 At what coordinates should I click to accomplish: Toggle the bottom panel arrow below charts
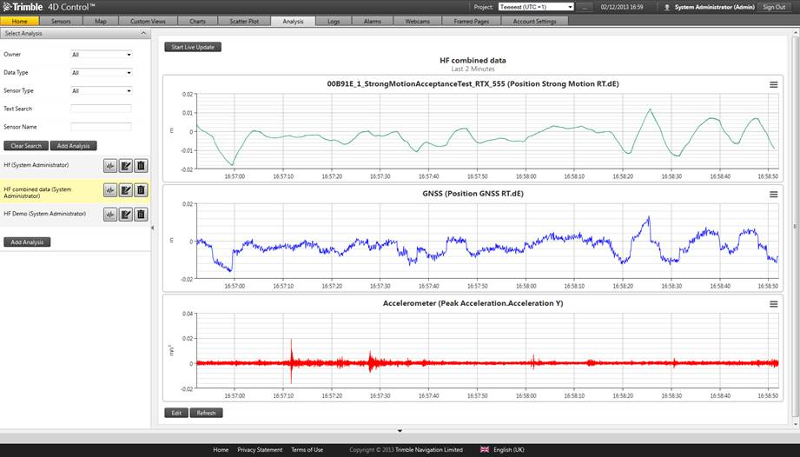click(x=400, y=431)
